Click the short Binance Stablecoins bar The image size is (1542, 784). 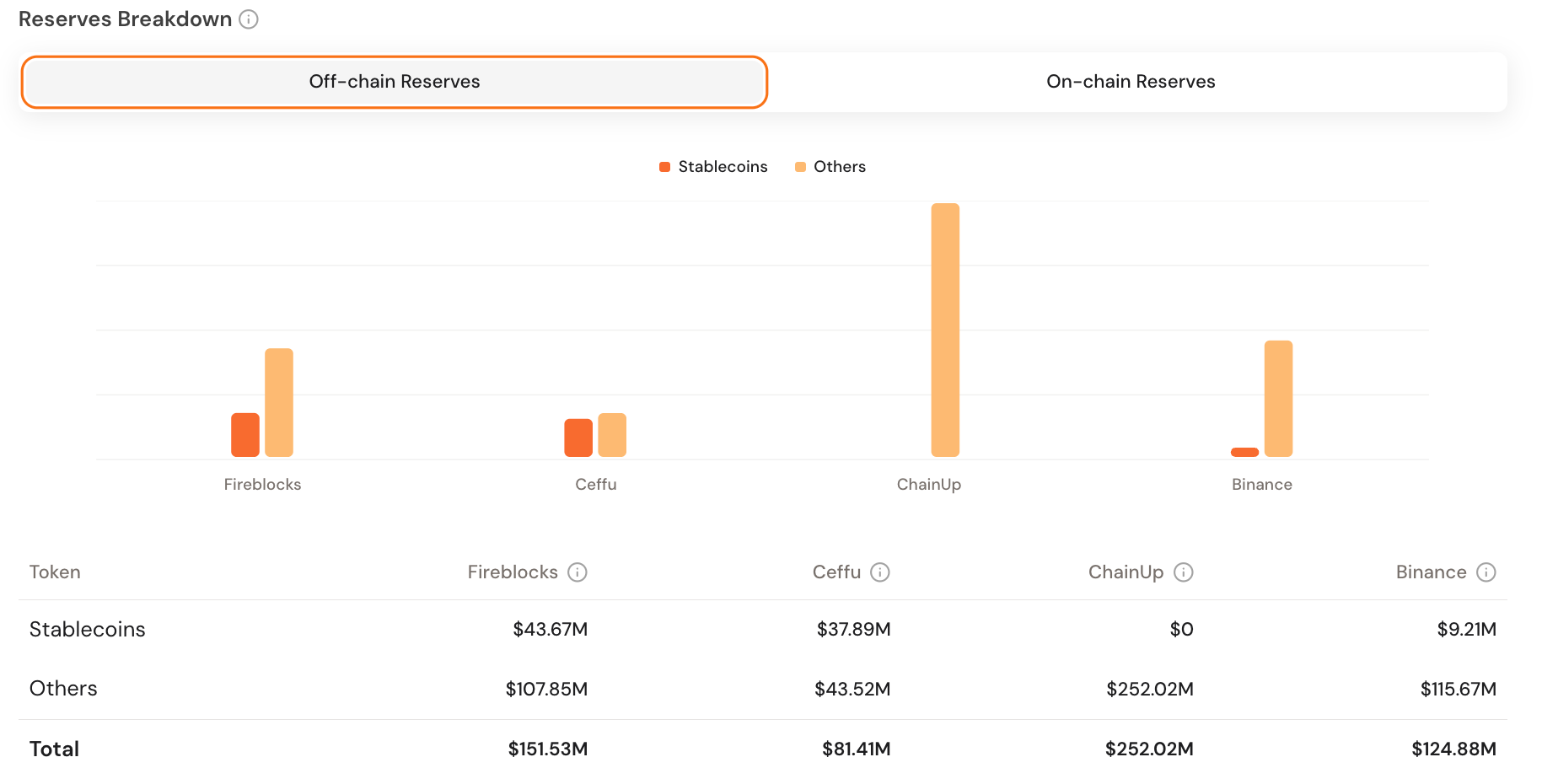tap(1245, 452)
